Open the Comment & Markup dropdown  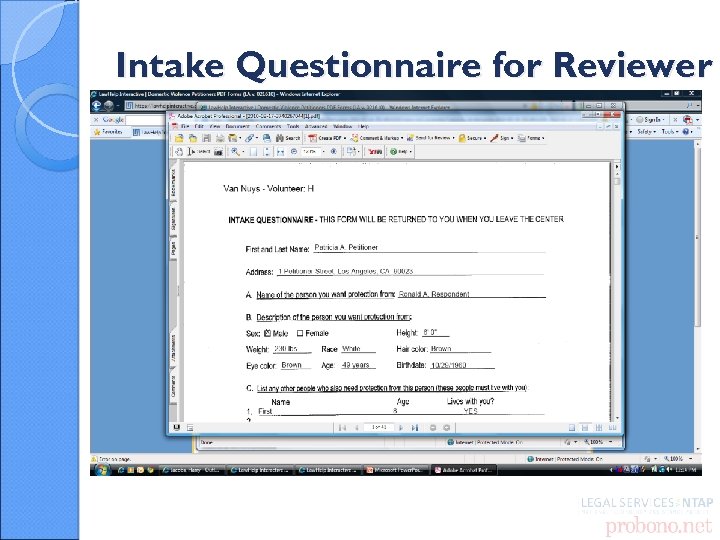[x=377, y=138]
